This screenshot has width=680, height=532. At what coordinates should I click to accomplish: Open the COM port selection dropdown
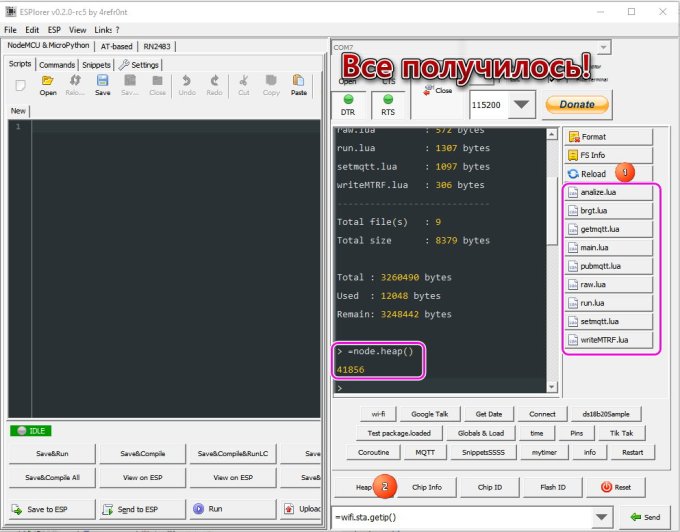[x=603, y=47]
